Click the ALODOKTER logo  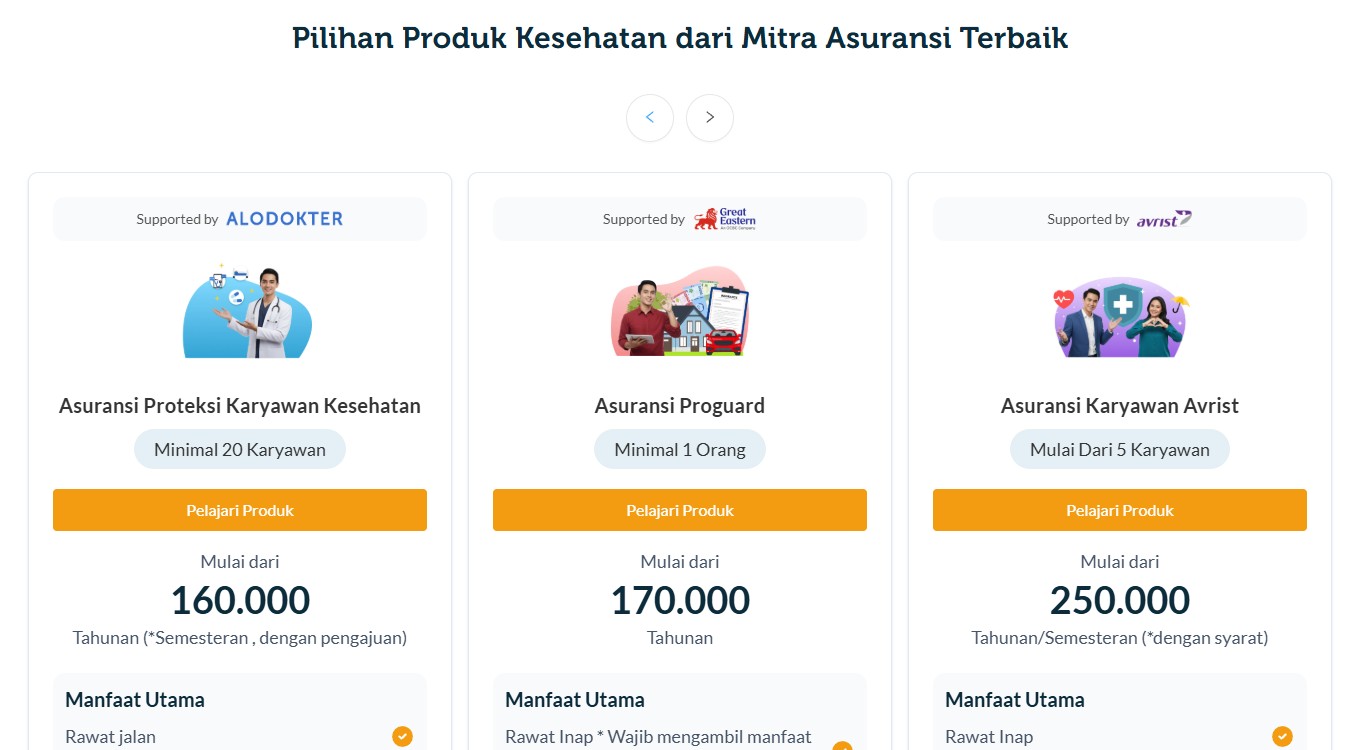[x=283, y=218]
